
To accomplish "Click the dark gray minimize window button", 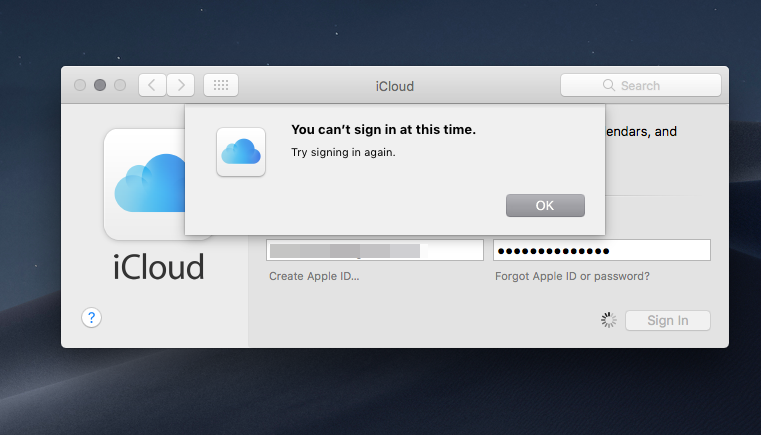I will 100,85.
